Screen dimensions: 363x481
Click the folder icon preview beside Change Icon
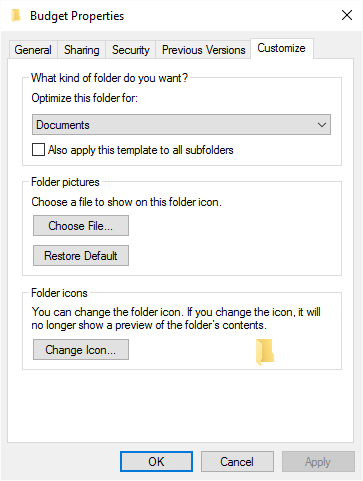click(x=265, y=352)
